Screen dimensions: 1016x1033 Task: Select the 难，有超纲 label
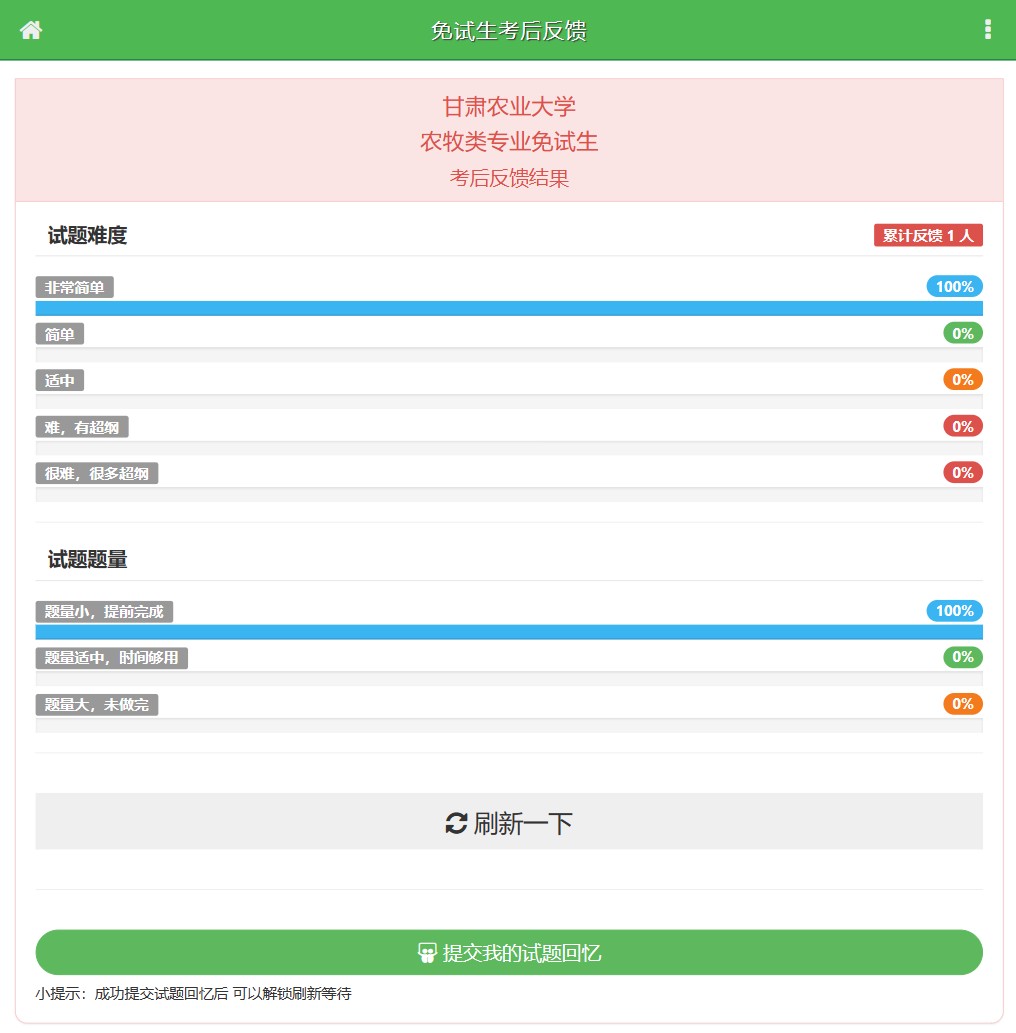tap(82, 427)
